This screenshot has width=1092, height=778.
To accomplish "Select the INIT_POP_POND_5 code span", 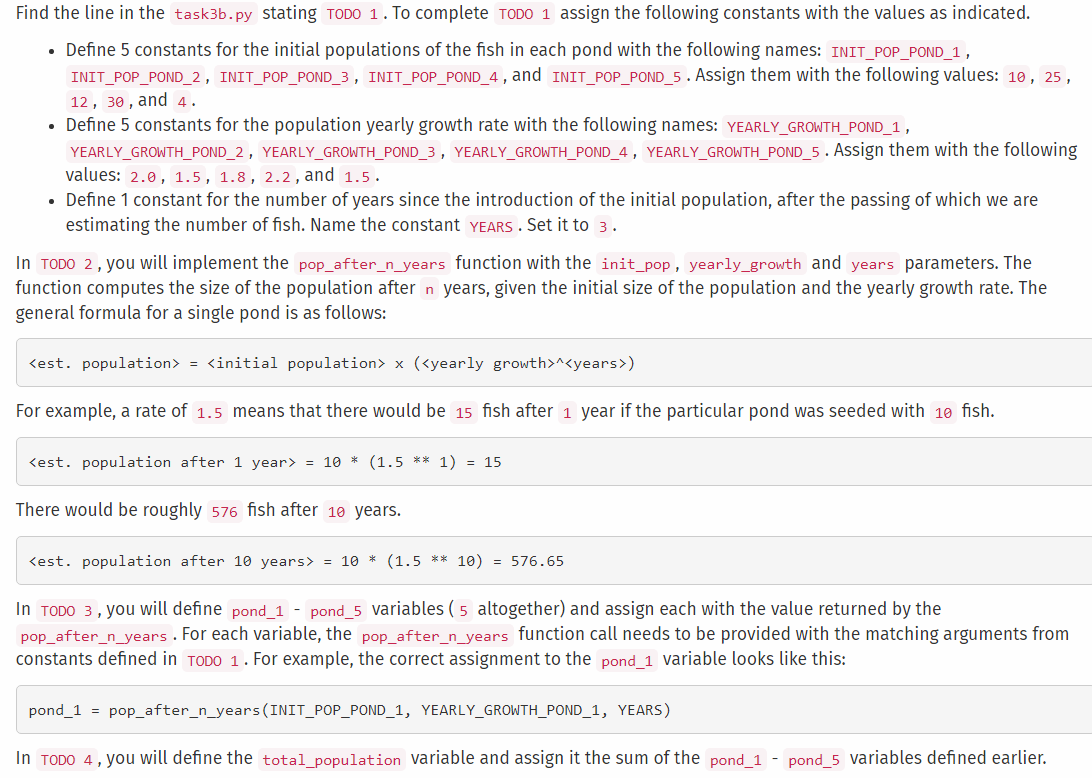I will [616, 76].
